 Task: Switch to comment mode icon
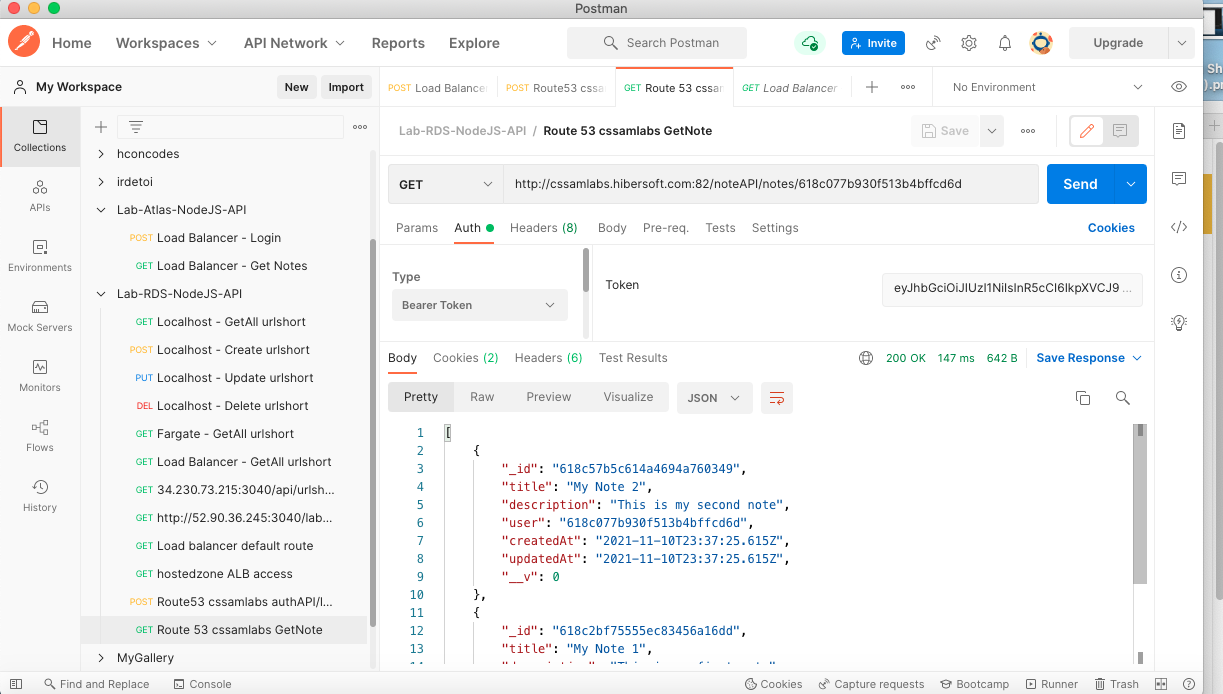coord(1121,131)
